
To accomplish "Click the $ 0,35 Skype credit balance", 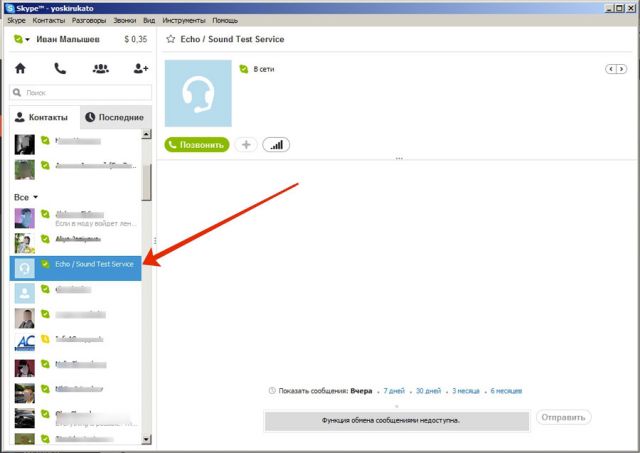I will coord(136,39).
